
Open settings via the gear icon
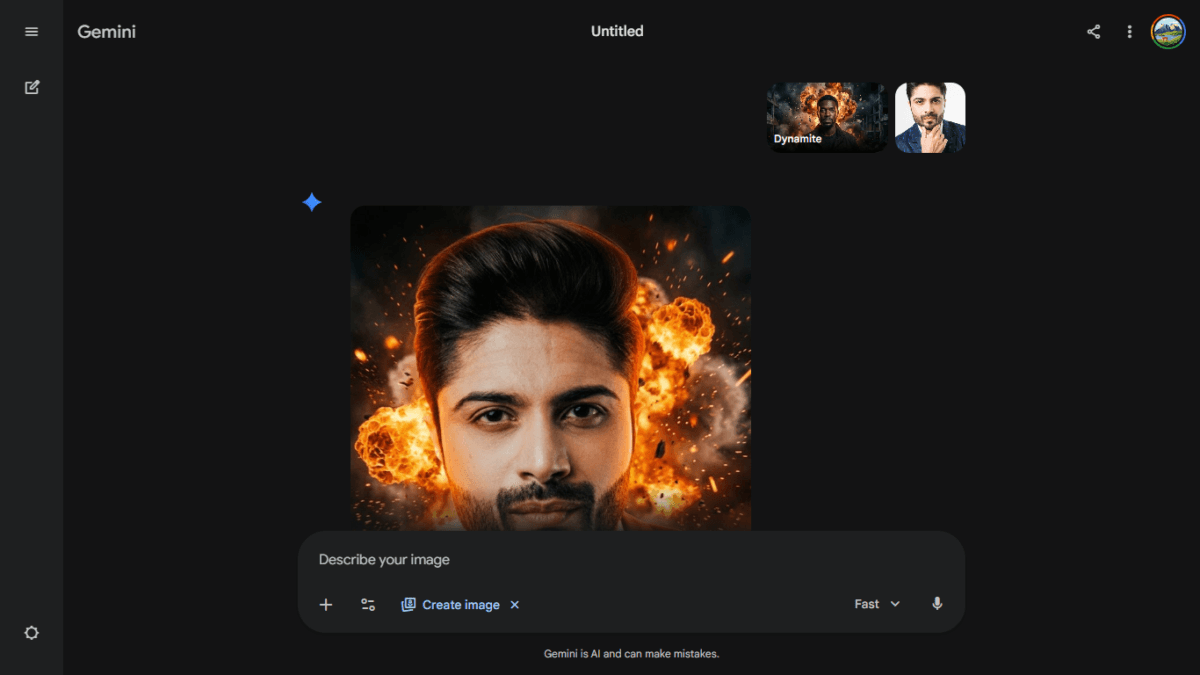tap(31, 633)
